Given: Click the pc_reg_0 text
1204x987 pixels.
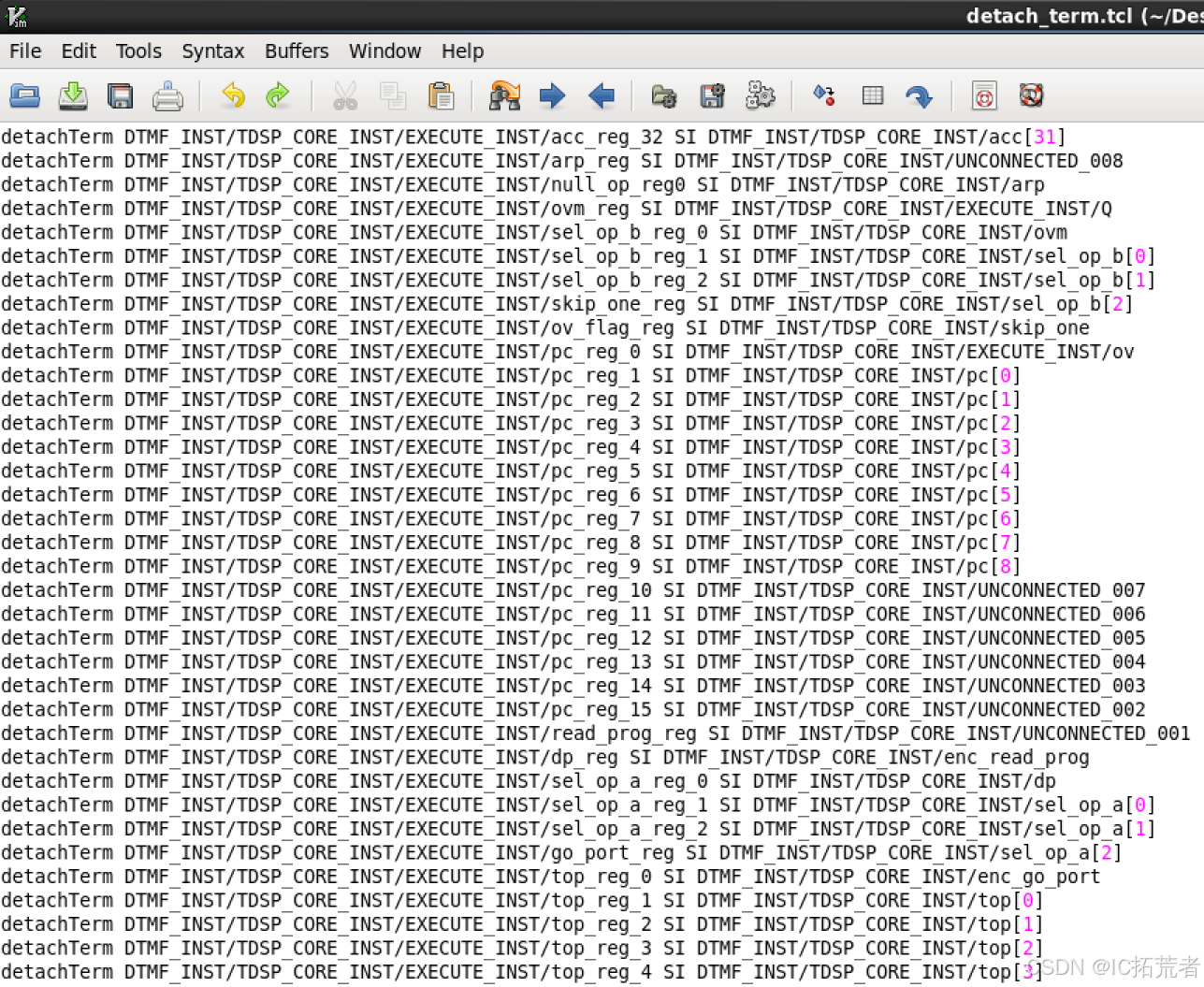Looking at the screenshot, I should click(596, 352).
